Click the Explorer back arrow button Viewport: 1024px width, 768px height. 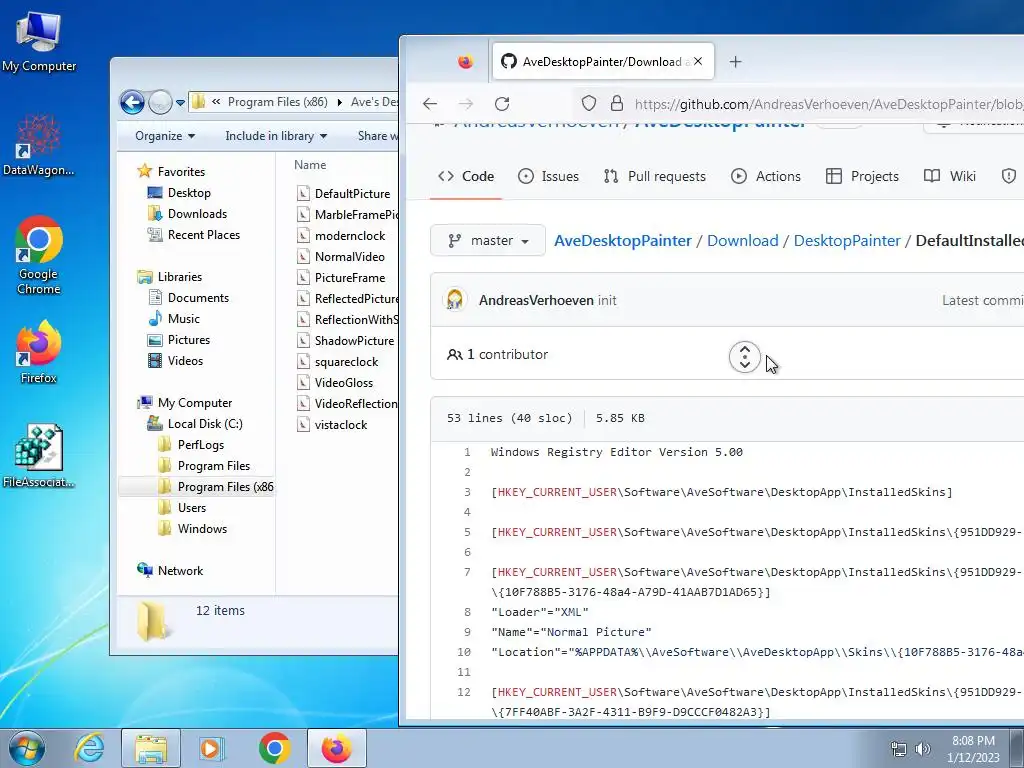click(x=133, y=103)
